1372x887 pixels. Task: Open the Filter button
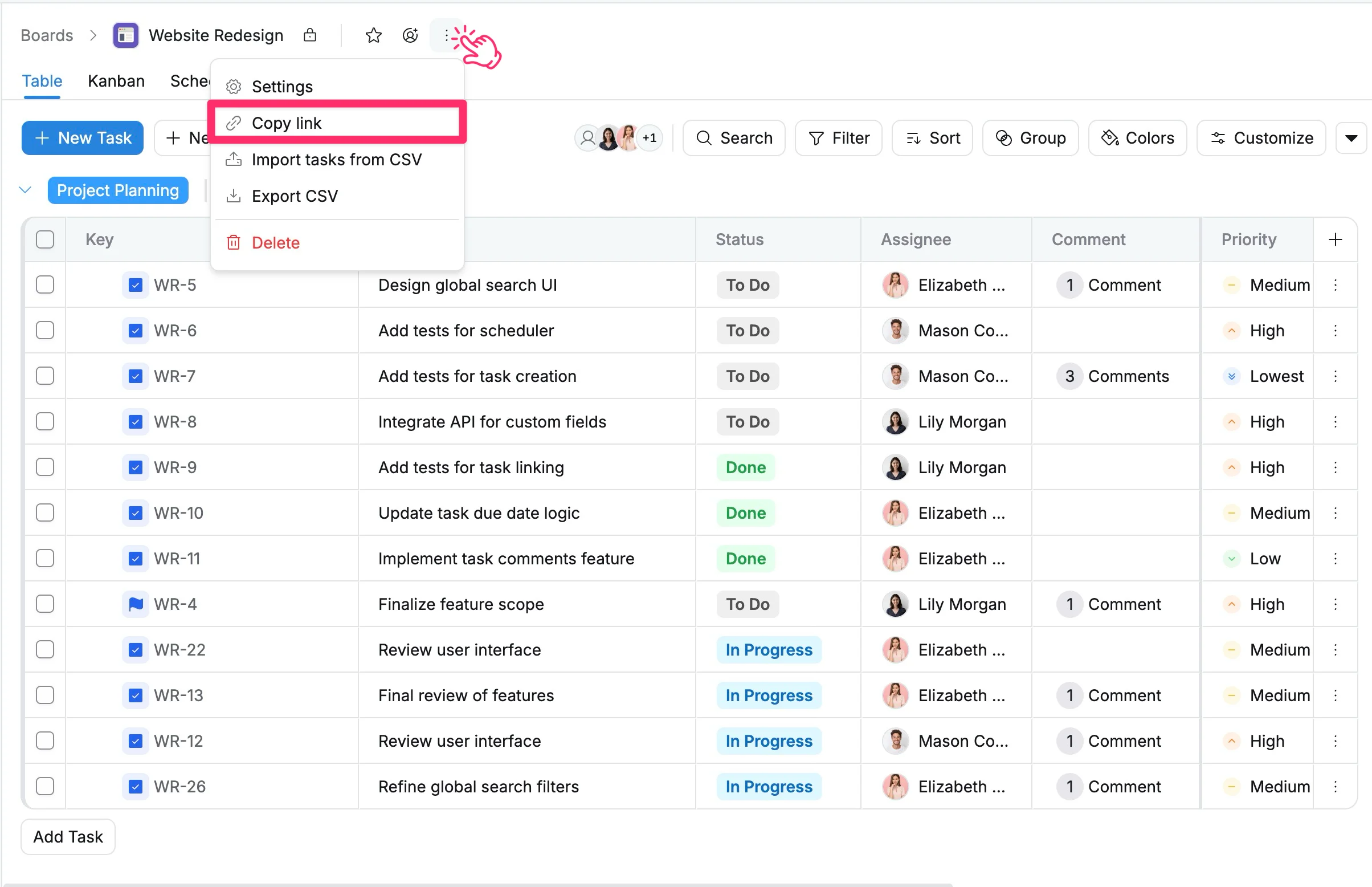coord(839,138)
